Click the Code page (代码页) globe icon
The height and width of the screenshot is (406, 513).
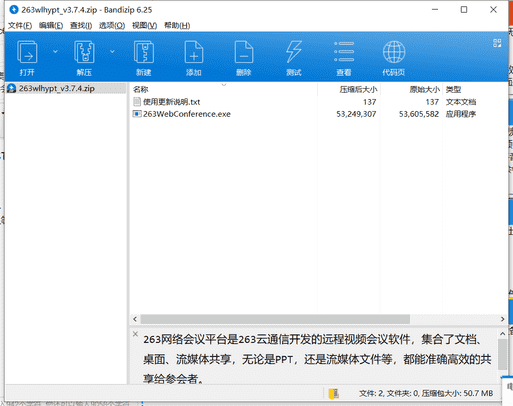click(x=394, y=52)
